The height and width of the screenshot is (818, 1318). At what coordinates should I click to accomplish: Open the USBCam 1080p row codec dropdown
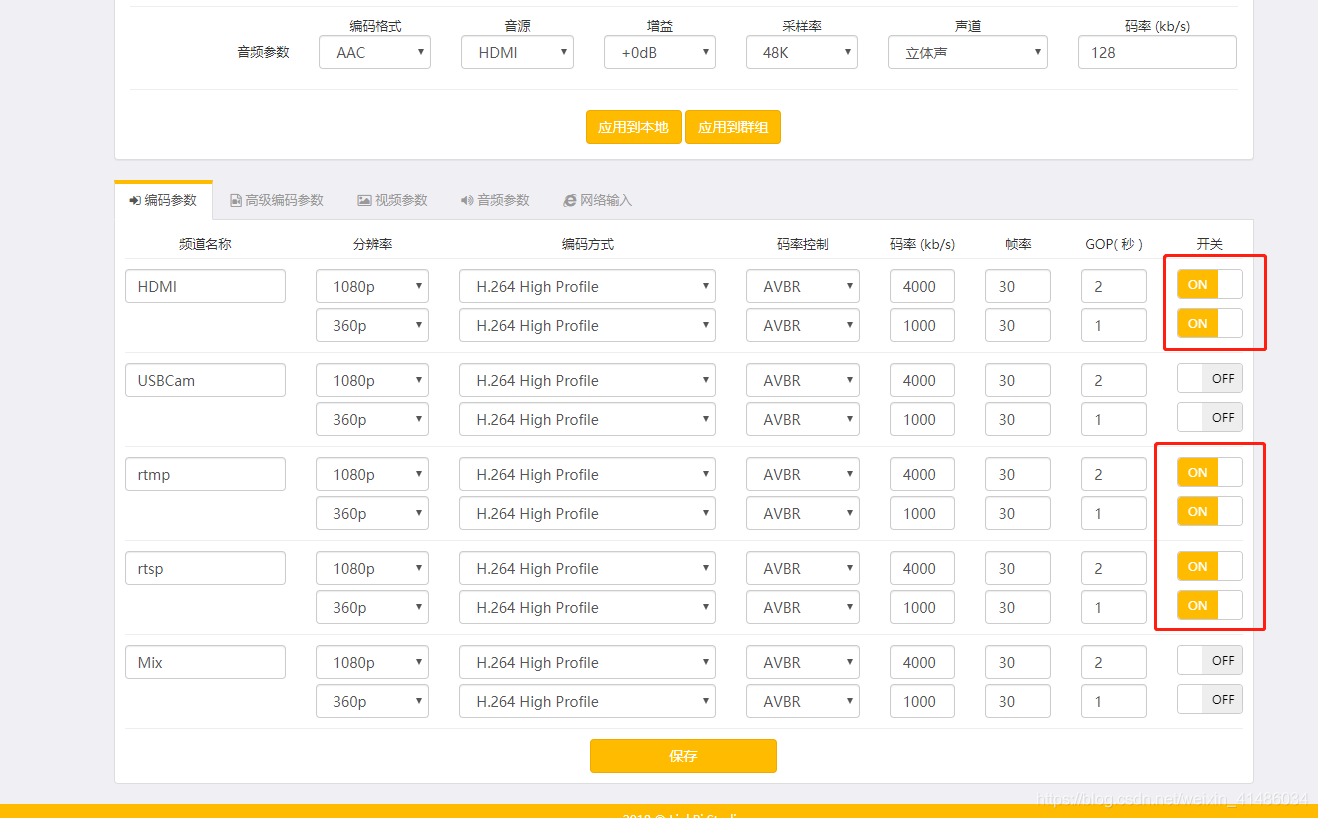(587, 380)
